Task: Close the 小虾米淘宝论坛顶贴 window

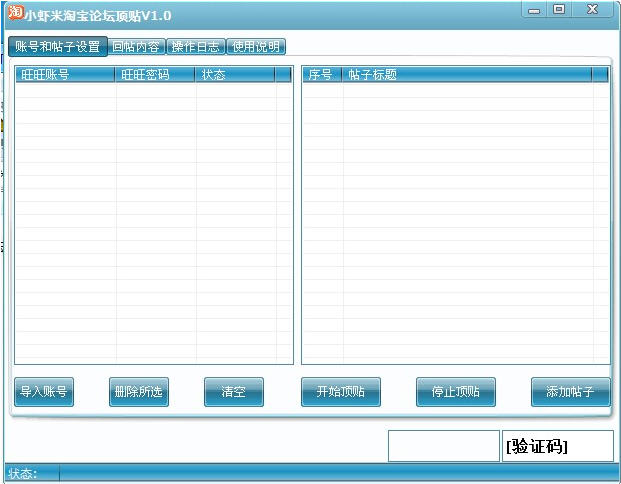Action: click(x=592, y=10)
